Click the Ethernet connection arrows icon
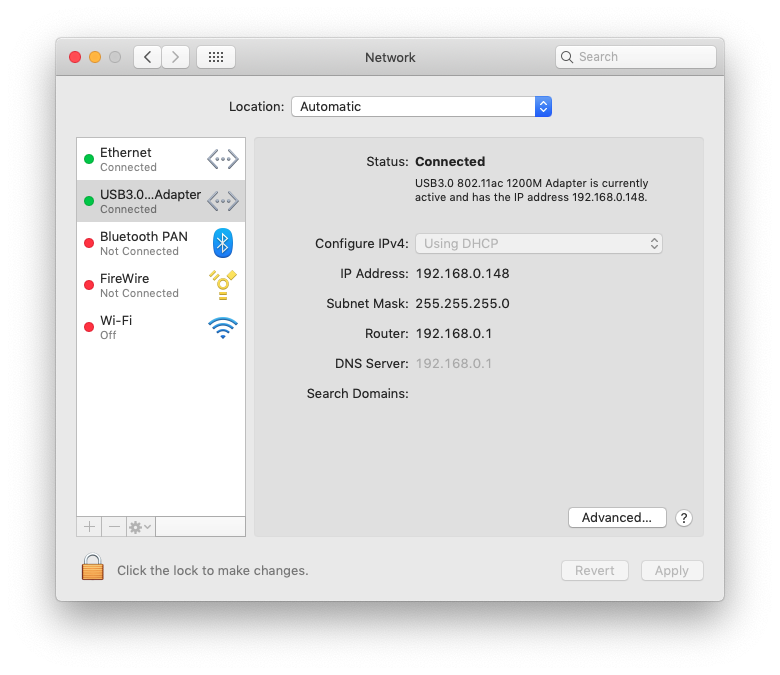780x675 pixels. (223, 159)
